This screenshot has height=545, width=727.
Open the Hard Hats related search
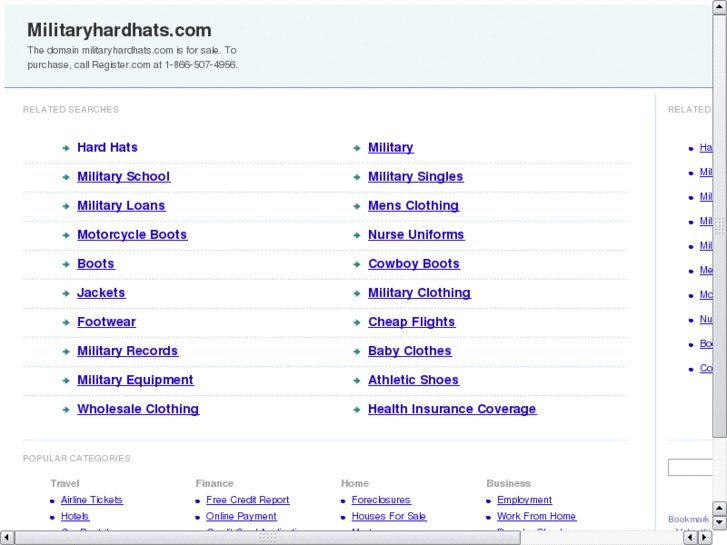point(107,147)
